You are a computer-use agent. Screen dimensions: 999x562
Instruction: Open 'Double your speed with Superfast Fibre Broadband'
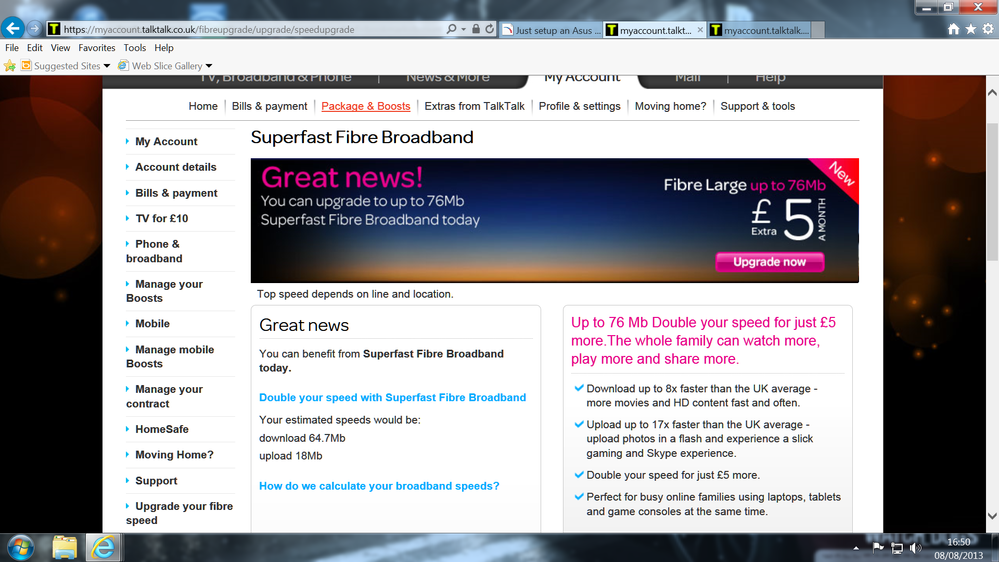392,398
